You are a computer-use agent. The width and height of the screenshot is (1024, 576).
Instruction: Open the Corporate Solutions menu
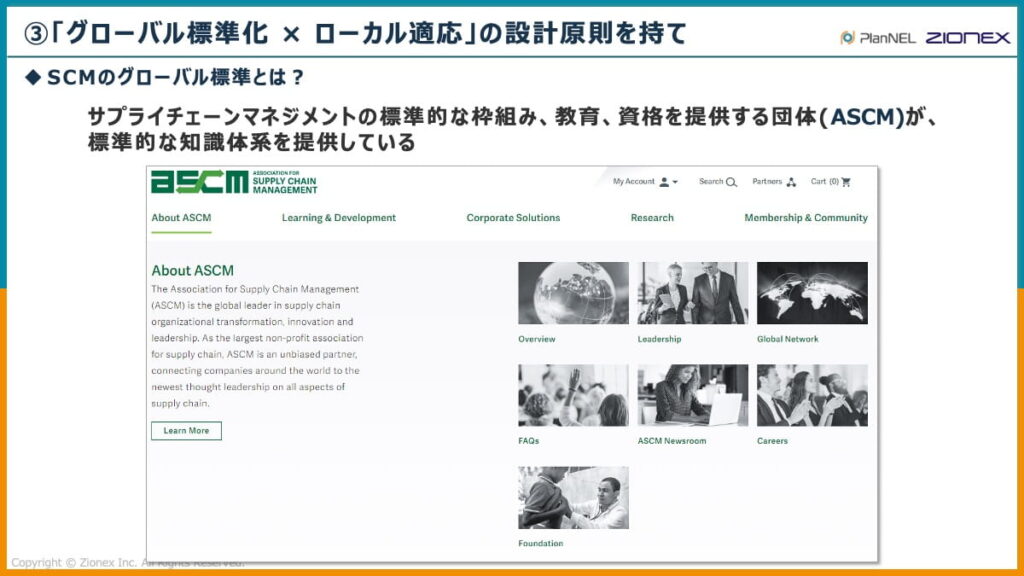513,217
